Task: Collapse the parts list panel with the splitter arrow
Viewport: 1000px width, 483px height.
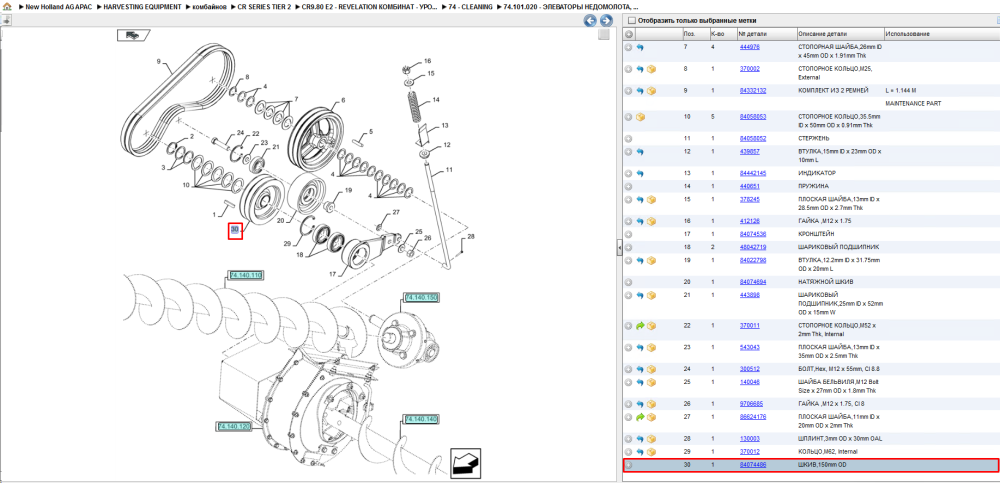Action: pyautogui.click(x=619, y=249)
